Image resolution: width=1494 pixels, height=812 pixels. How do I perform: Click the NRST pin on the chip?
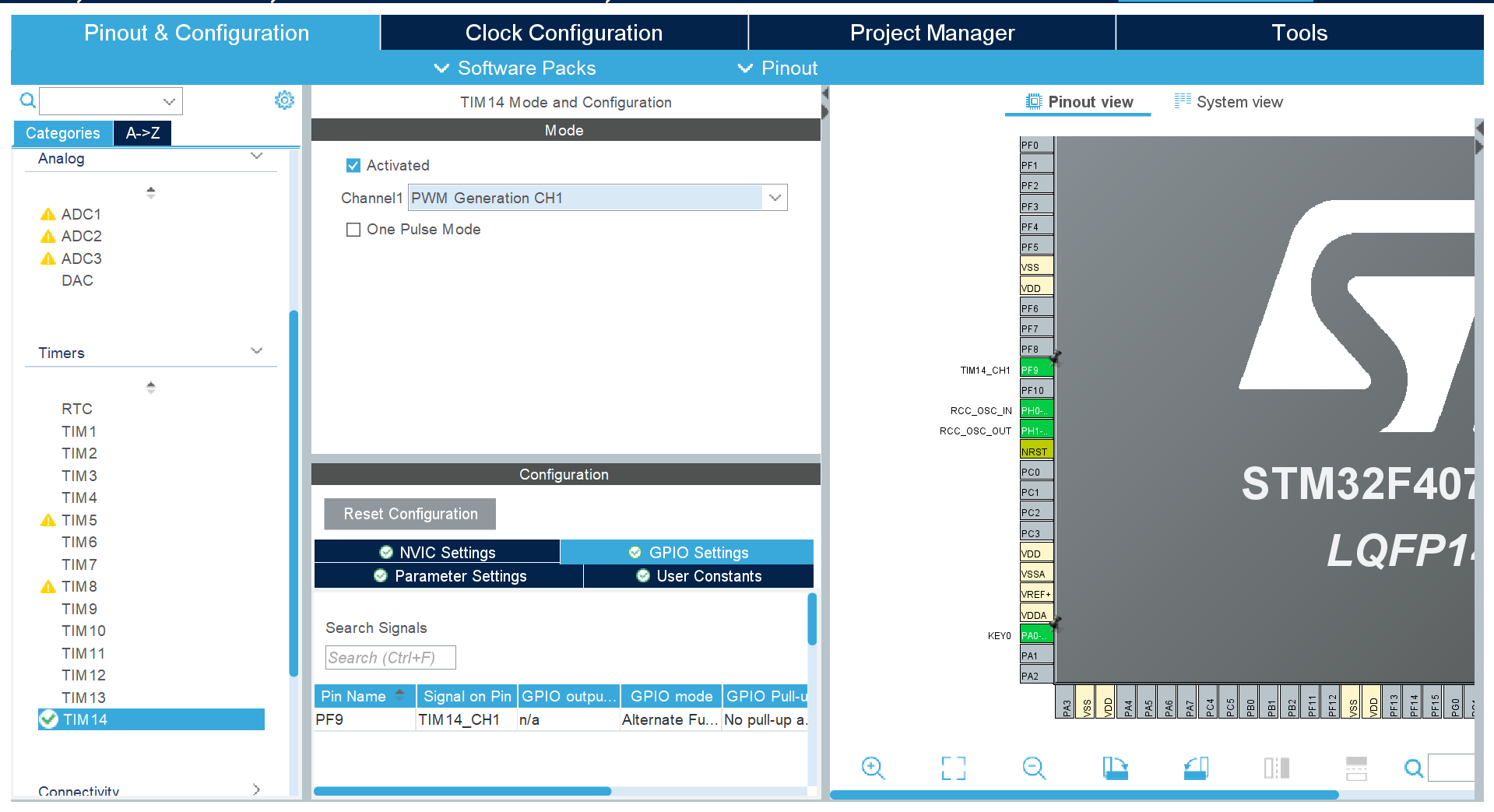pos(1036,452)
